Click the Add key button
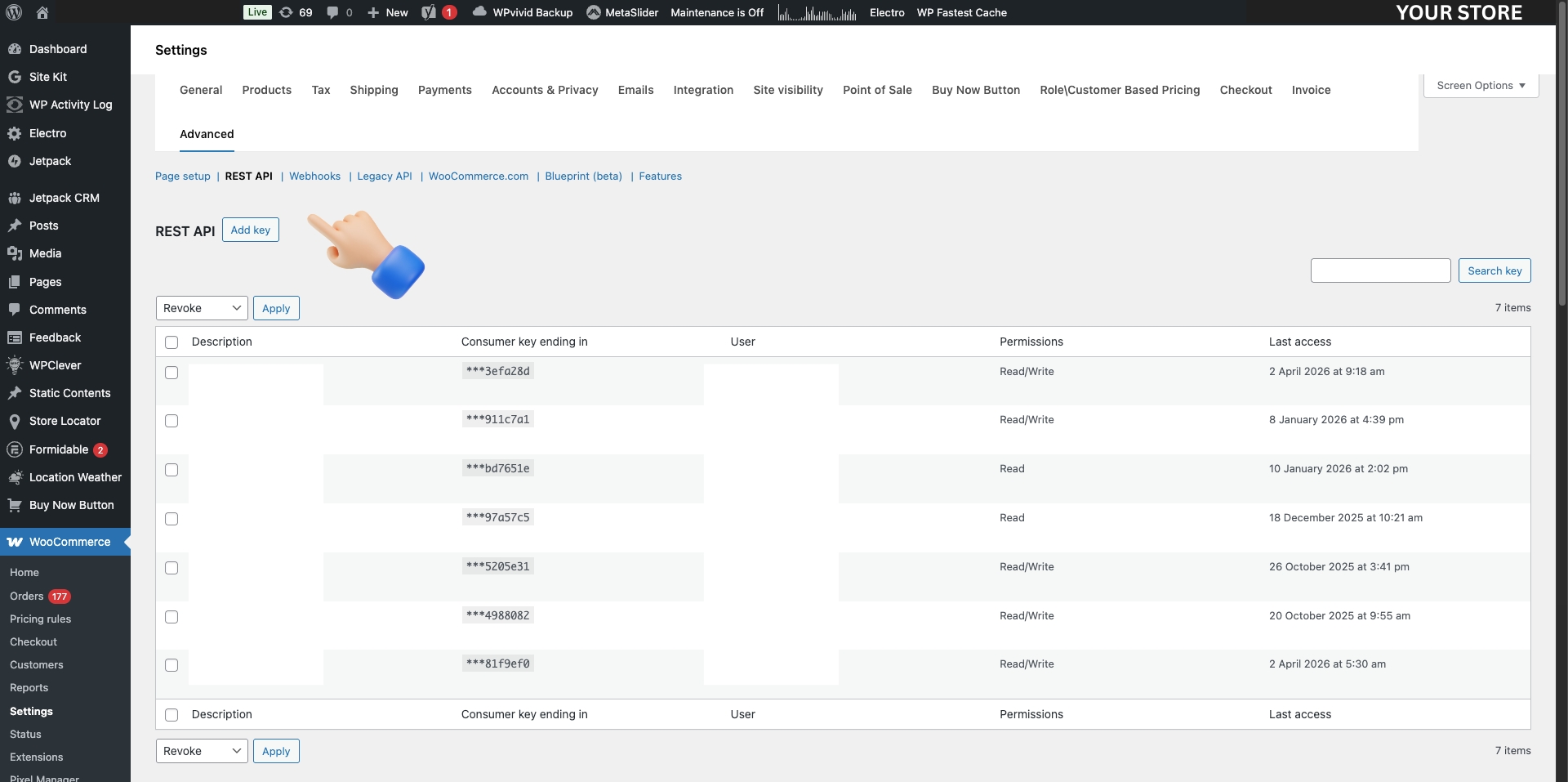This screenshot has height=782, width=1568. (x=250, y=230)
